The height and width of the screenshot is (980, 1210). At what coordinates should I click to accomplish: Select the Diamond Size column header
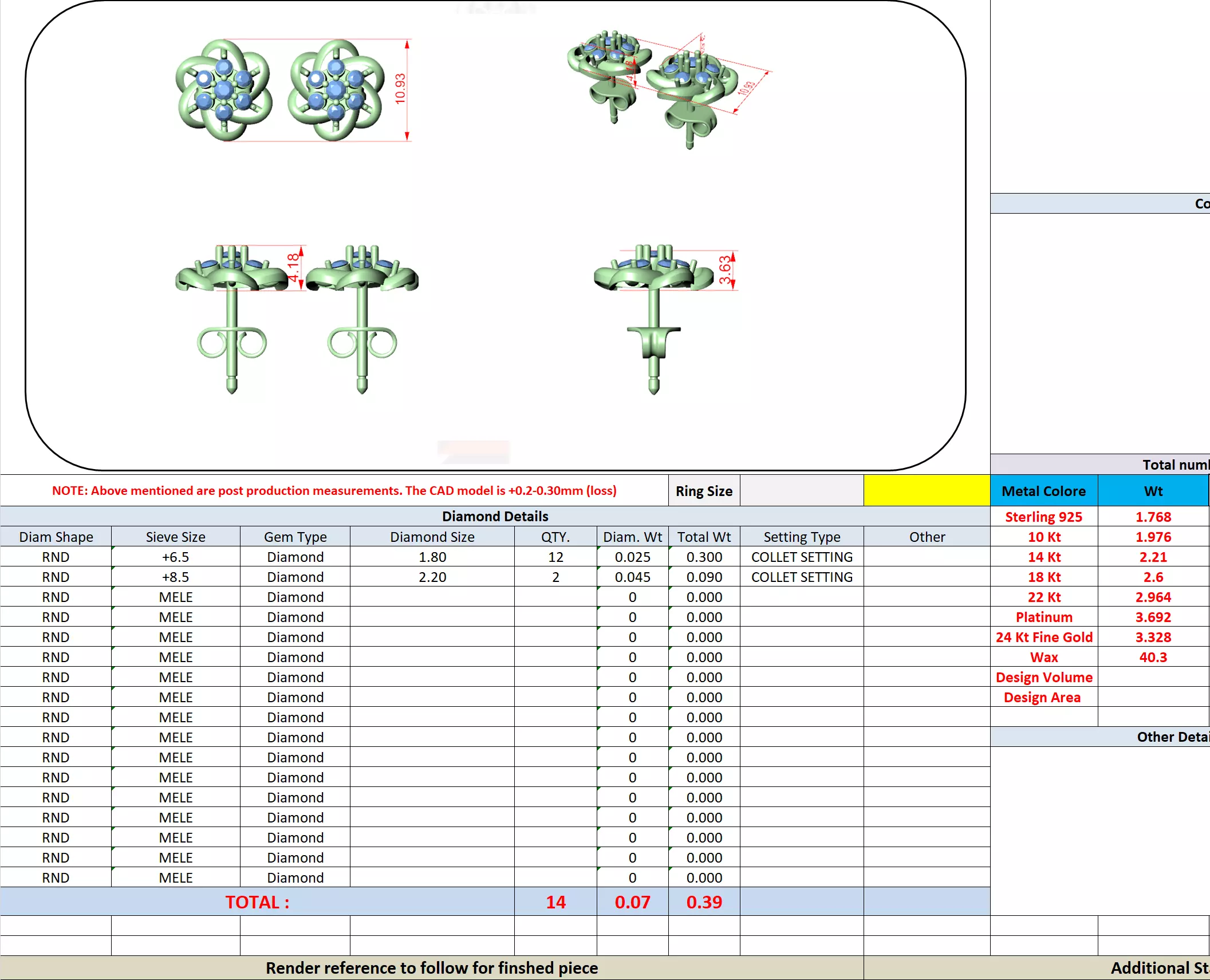click(x=432, y=537)
